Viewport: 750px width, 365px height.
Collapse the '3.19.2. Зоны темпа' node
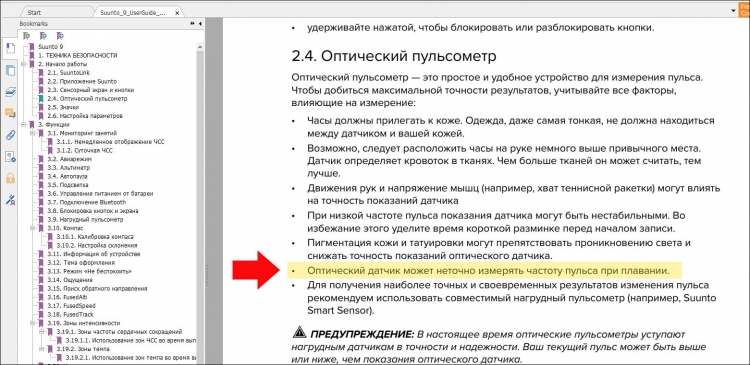pos(42,349)
